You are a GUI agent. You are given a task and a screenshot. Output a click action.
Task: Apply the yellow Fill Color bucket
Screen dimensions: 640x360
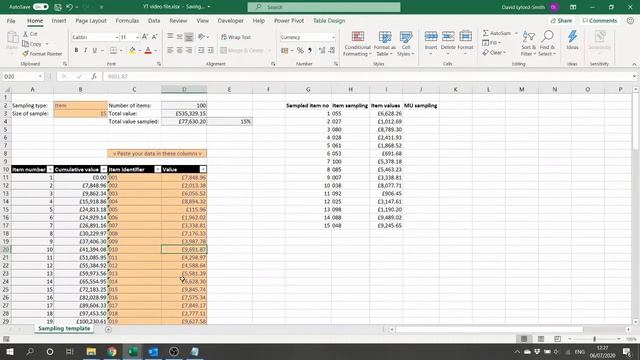[x=132, y=50]
